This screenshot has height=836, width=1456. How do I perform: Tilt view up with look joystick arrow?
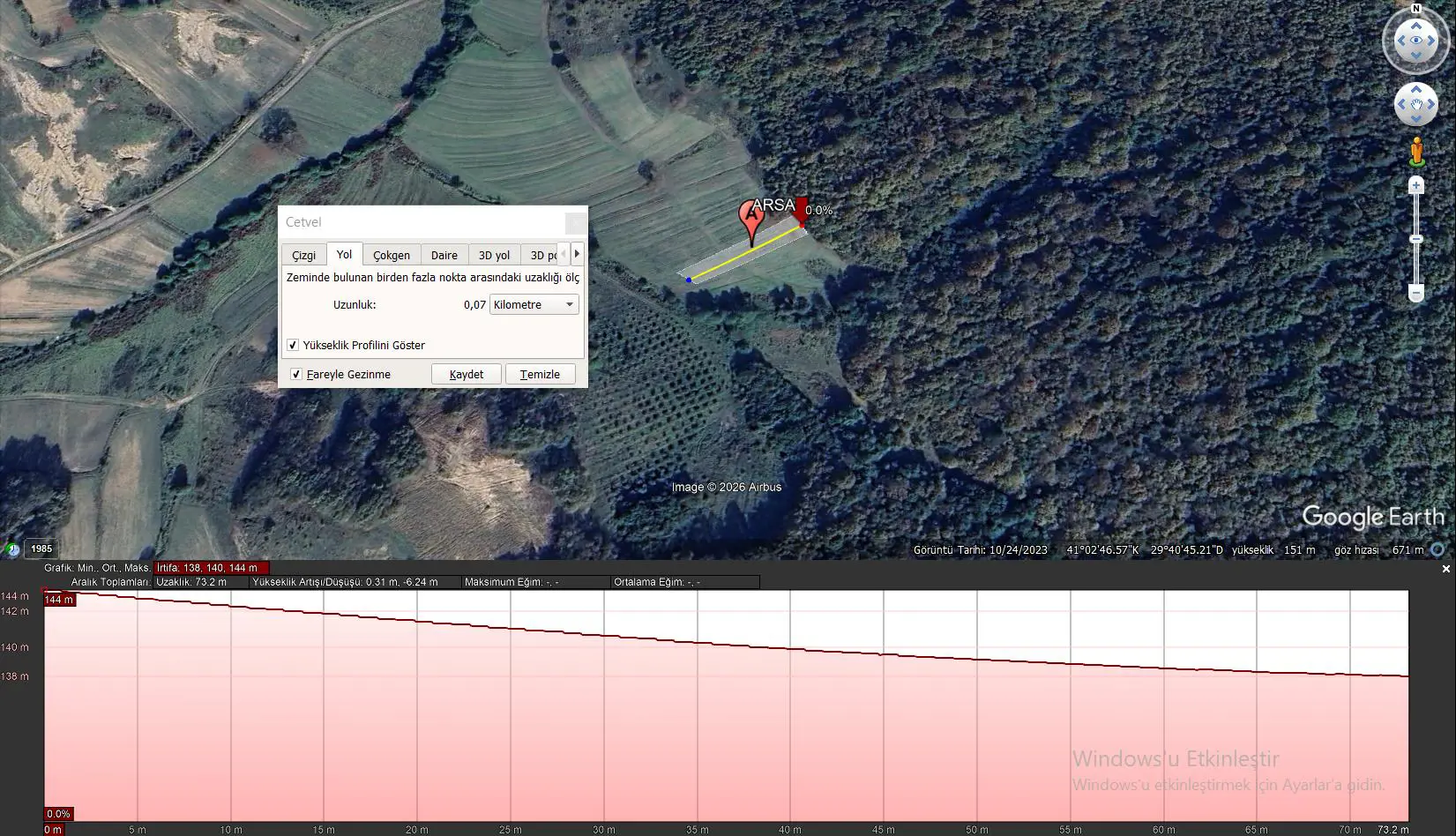[1416, 25]
